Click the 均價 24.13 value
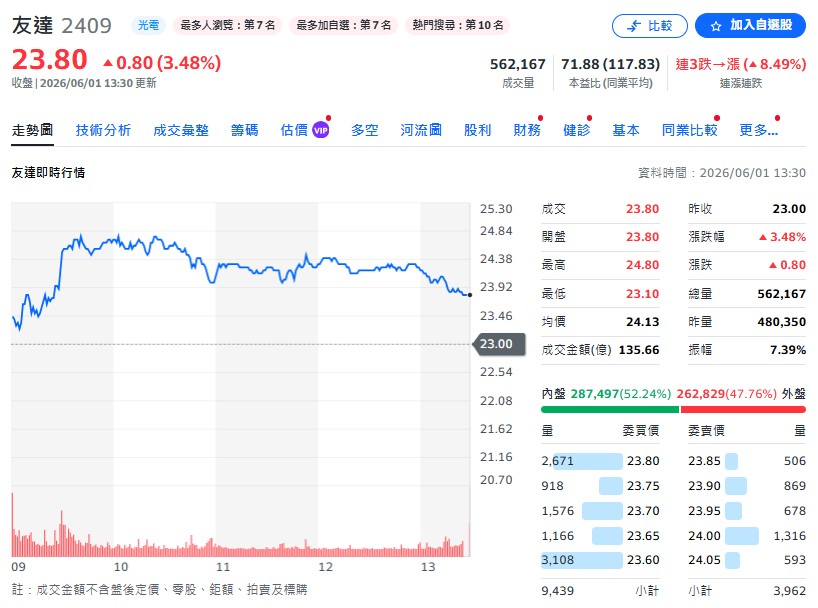The height and width of the screenshot is (608, 818). tap(643, 322)
